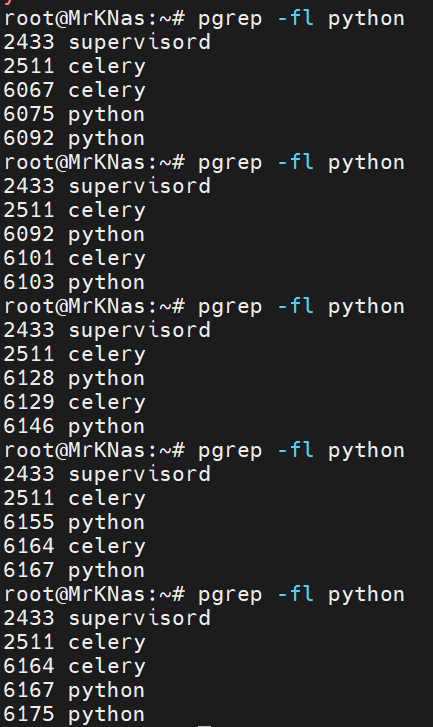The image size is (433, 727).
Task: Click the 6175 python process line
Action: (x=74, y=714)
